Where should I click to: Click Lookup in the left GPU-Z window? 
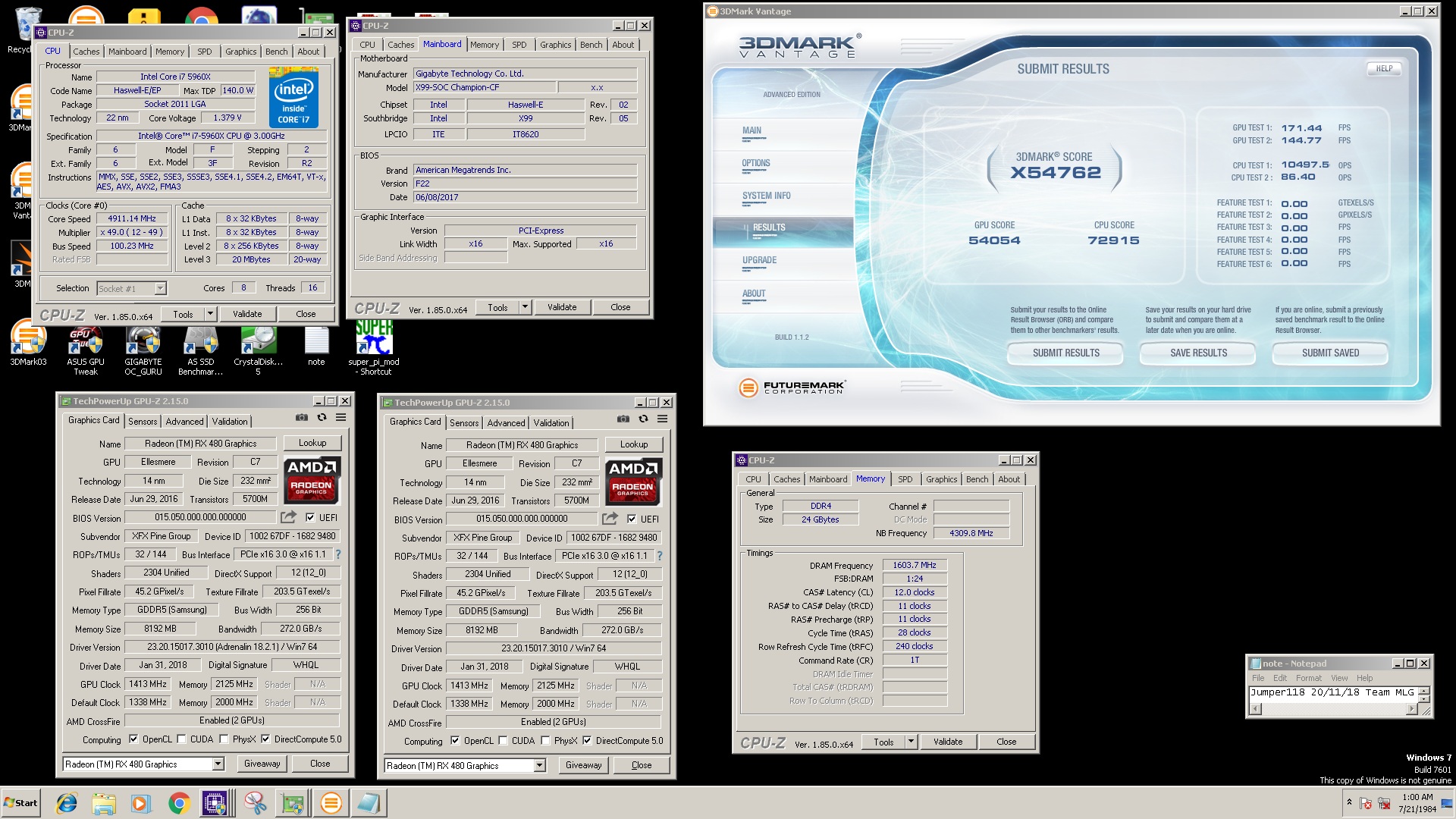click(x=312, y=443)
